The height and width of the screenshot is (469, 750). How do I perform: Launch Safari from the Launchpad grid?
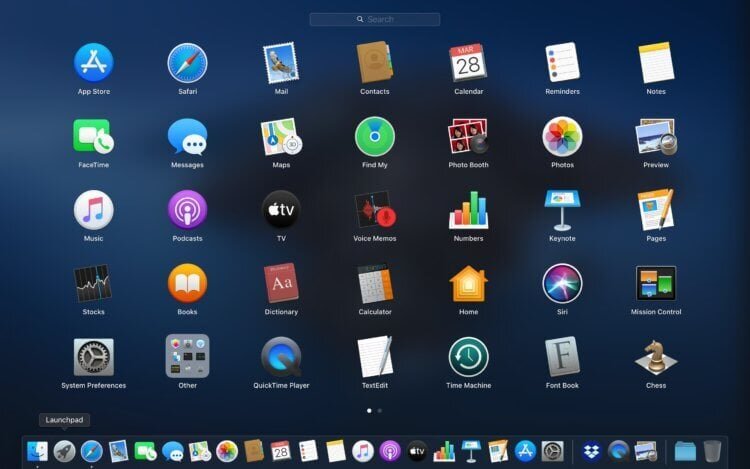pos(188,63)
